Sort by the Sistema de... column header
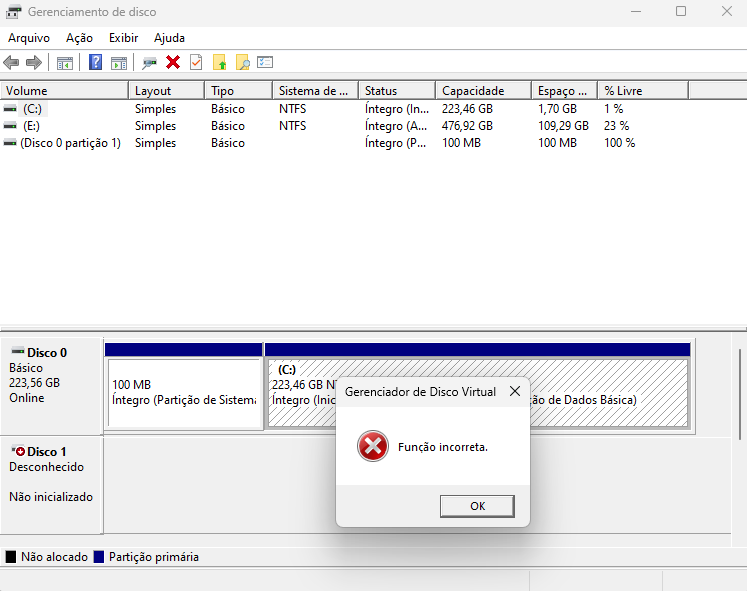The width and height of the screenshot is (747, 591). click(x=315, y=90)
